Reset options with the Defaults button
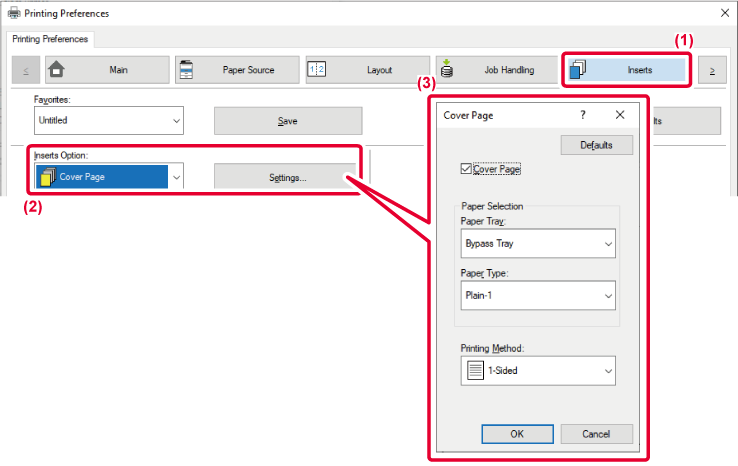This screenshot has width=738, height=466. click(597, 145)
